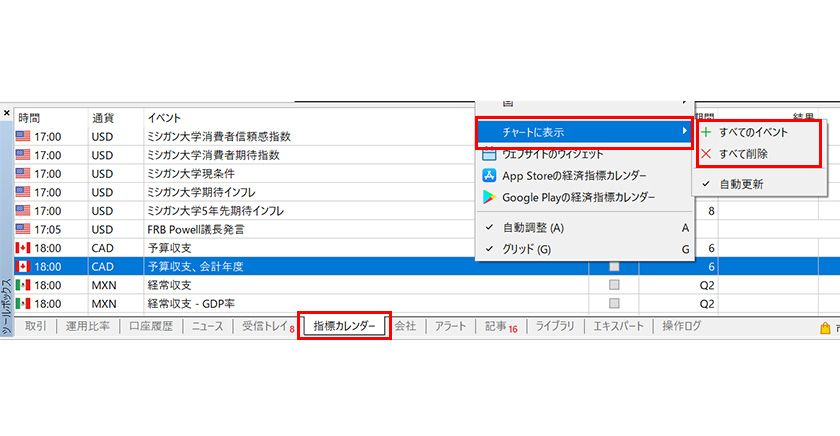
Task: Click US flag on ミシガン大学現条件 row
Action: click(22, 173)
